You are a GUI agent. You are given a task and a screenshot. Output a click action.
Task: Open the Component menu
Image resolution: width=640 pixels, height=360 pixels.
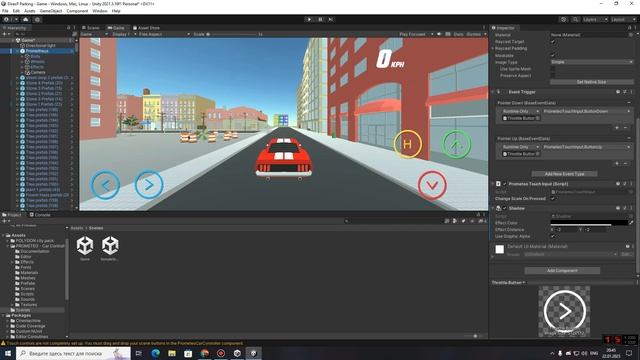pyautogui.click(x=77, y=11)
